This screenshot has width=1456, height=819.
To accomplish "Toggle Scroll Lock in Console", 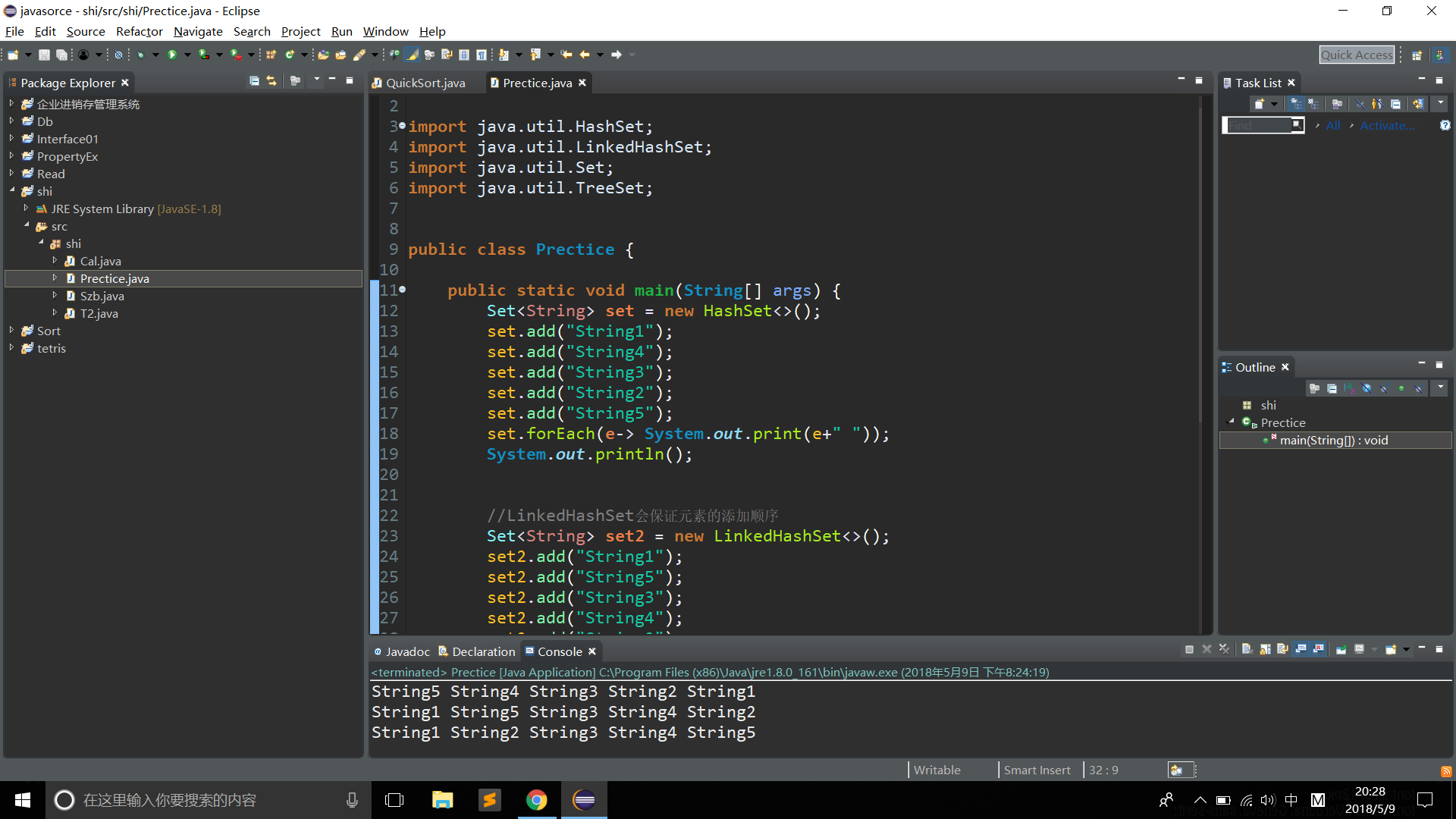I will [1265, 650].
